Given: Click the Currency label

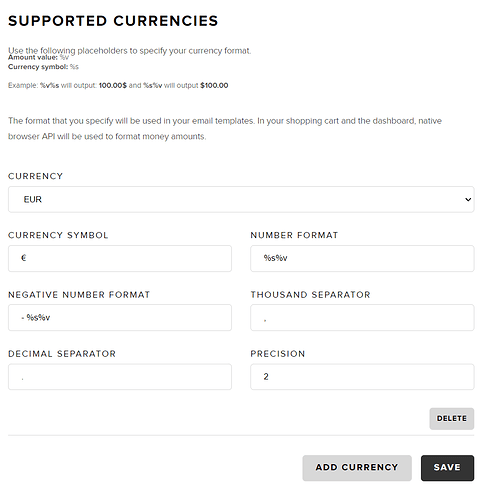Looking at the screenshot, I should [x=35, y=176].
